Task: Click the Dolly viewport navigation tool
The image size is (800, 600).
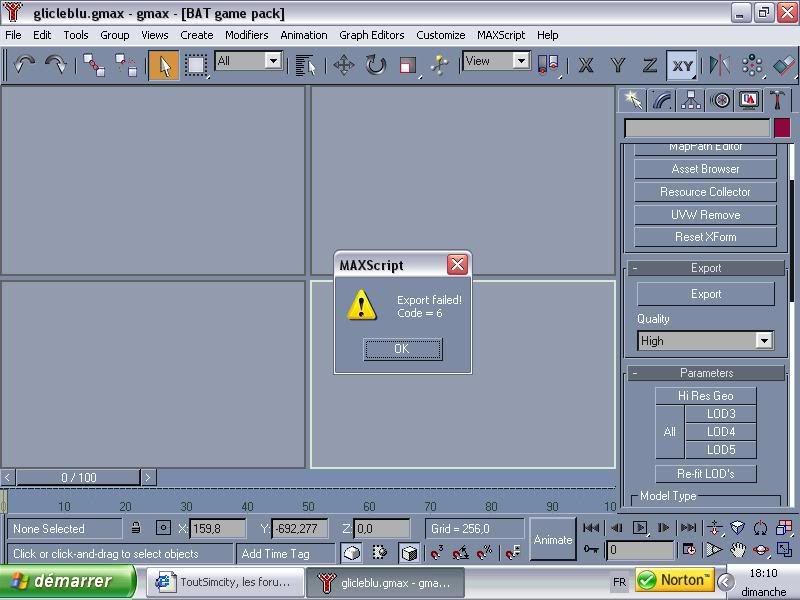Action: coord(714,528)
